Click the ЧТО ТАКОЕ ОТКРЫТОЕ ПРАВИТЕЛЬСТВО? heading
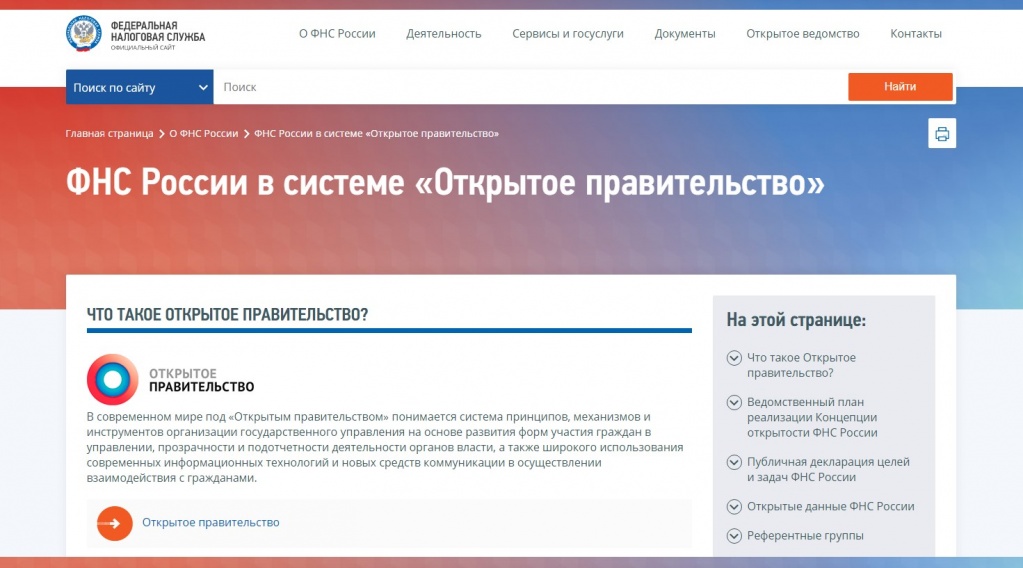Viewport: 1023px width, 568px height. (227, 315)
